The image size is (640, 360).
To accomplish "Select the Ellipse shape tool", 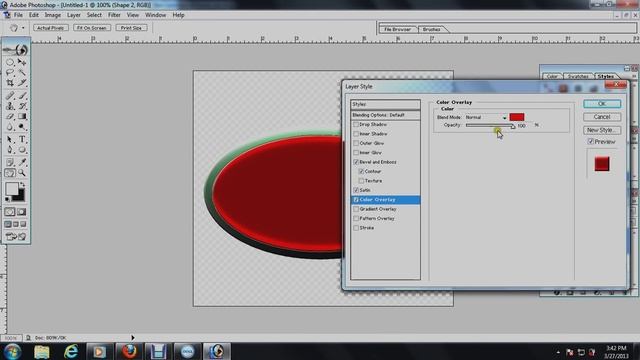I will [x=22, y=150].
